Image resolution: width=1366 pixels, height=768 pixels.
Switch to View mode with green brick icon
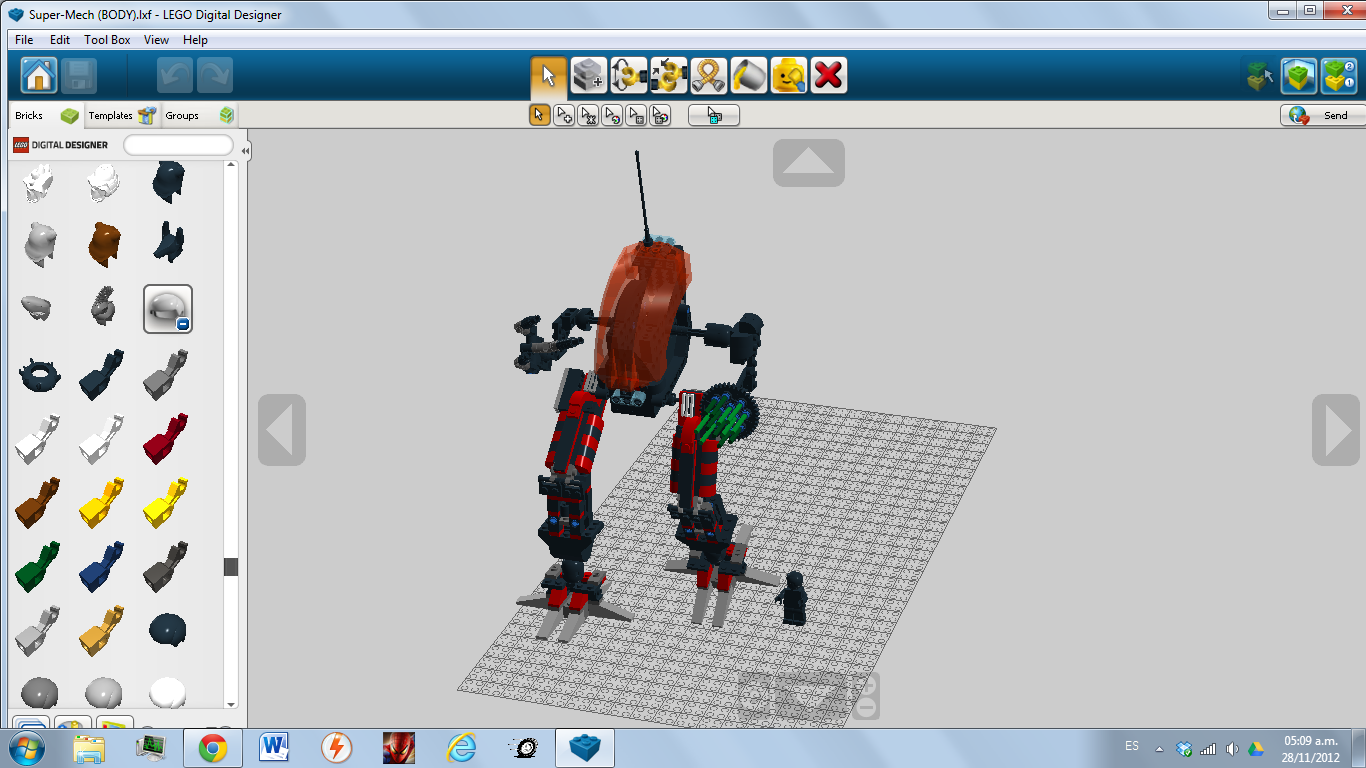point(1299,75)
